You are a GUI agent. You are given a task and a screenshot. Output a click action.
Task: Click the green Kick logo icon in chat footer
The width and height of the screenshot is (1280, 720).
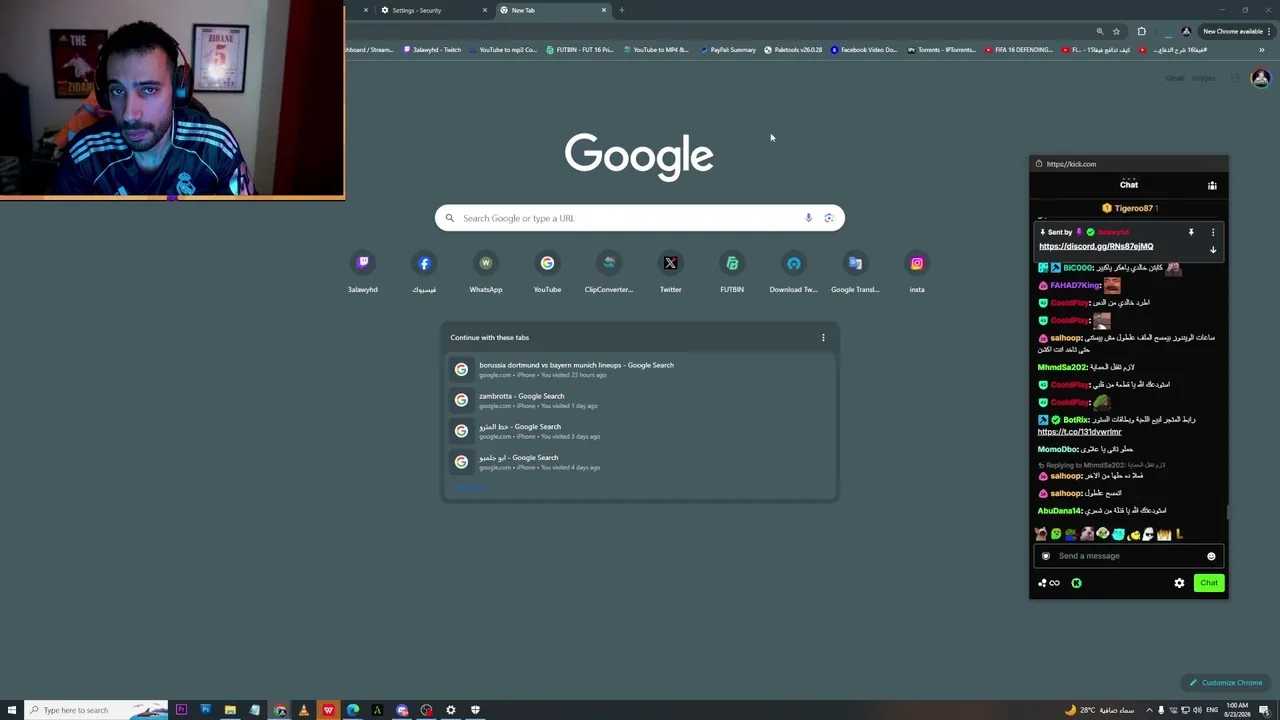tap(1076, 583)
